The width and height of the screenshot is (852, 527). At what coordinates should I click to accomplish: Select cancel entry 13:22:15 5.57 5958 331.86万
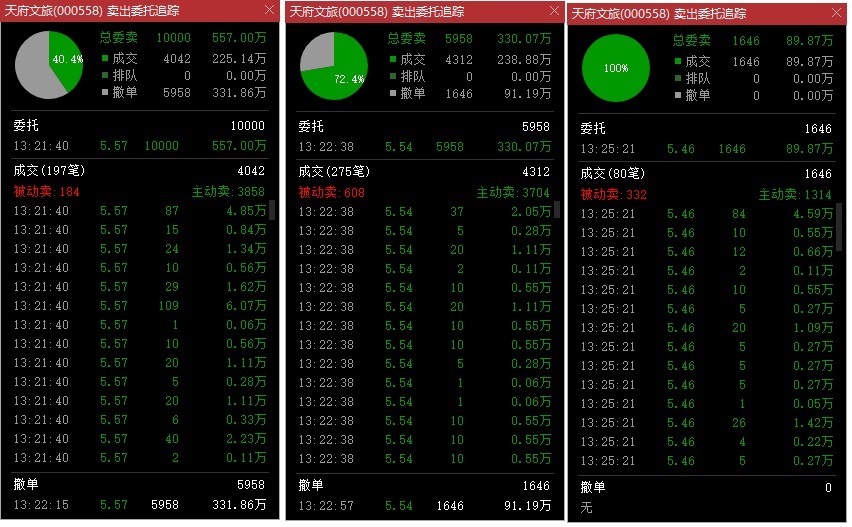point(140,505)
